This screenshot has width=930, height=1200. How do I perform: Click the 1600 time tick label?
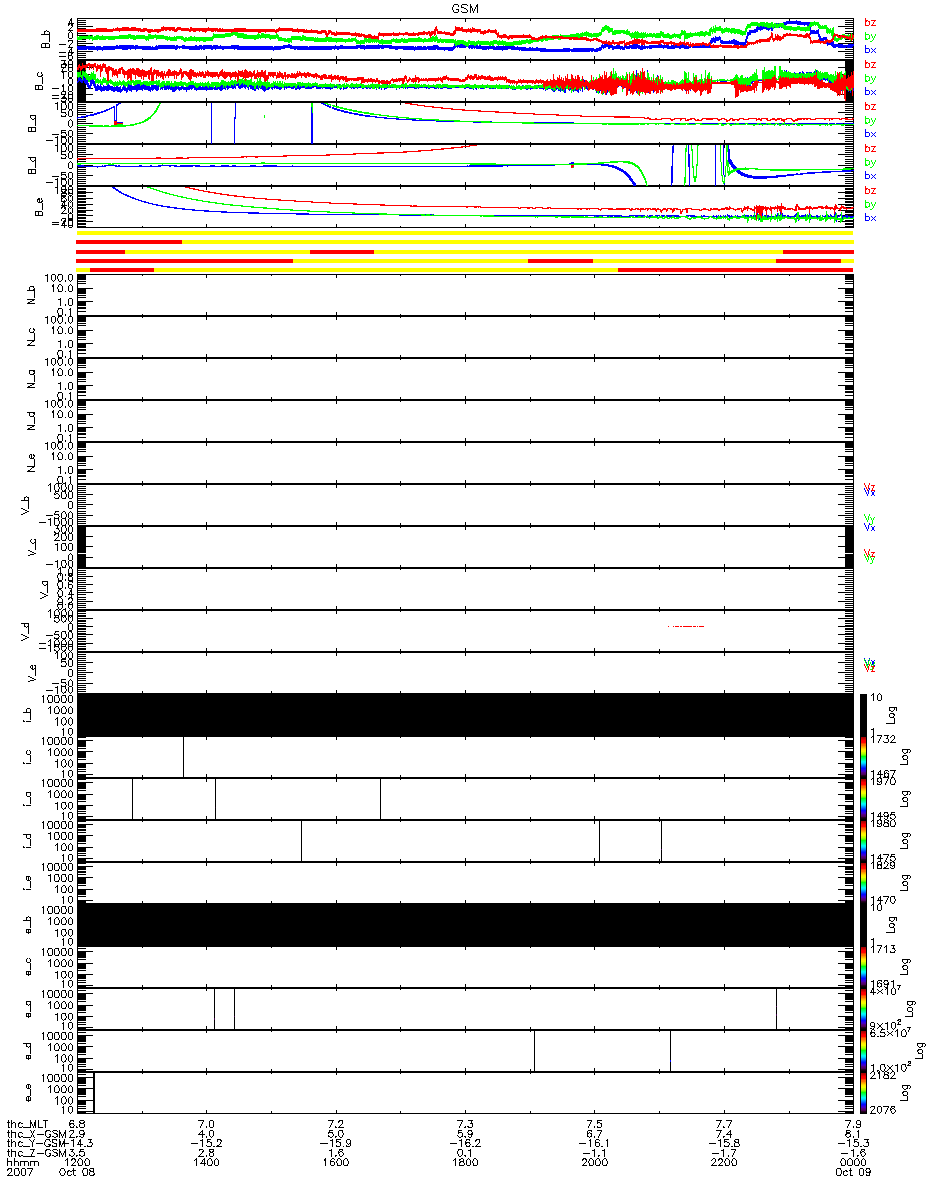pos(336,1163)
